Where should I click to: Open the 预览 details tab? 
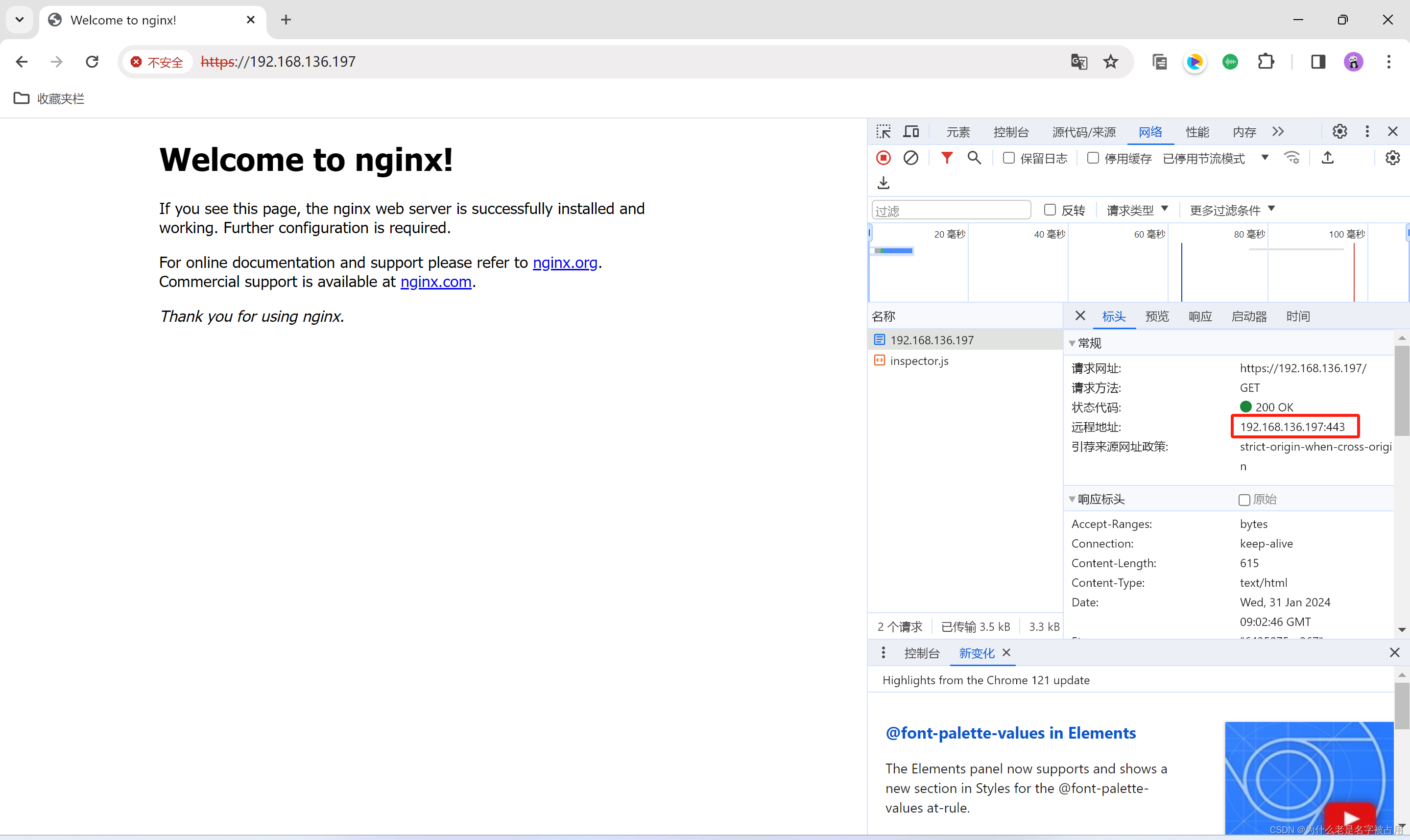point(1156,316)
